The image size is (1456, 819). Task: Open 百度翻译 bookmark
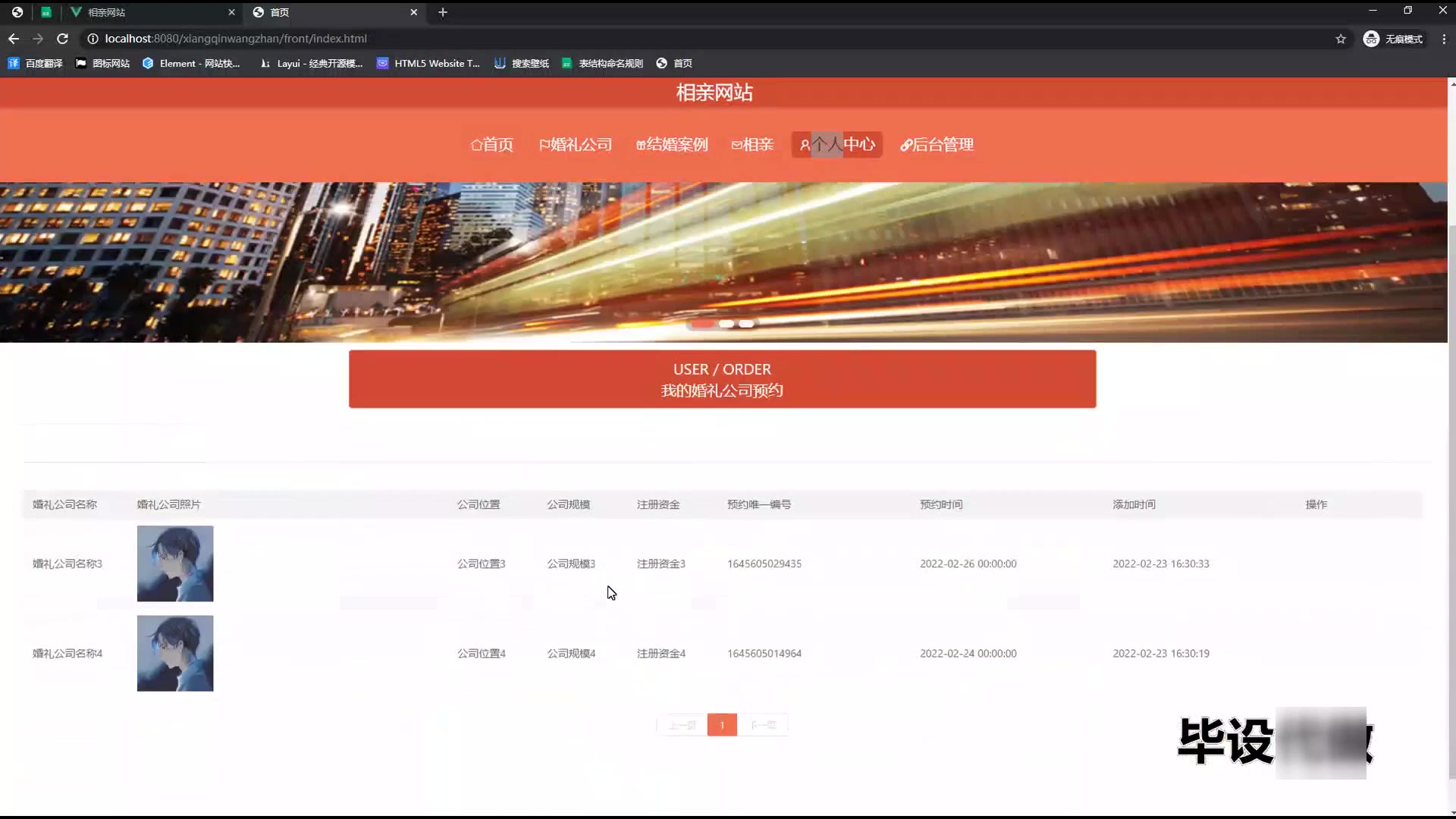point(36,64)
